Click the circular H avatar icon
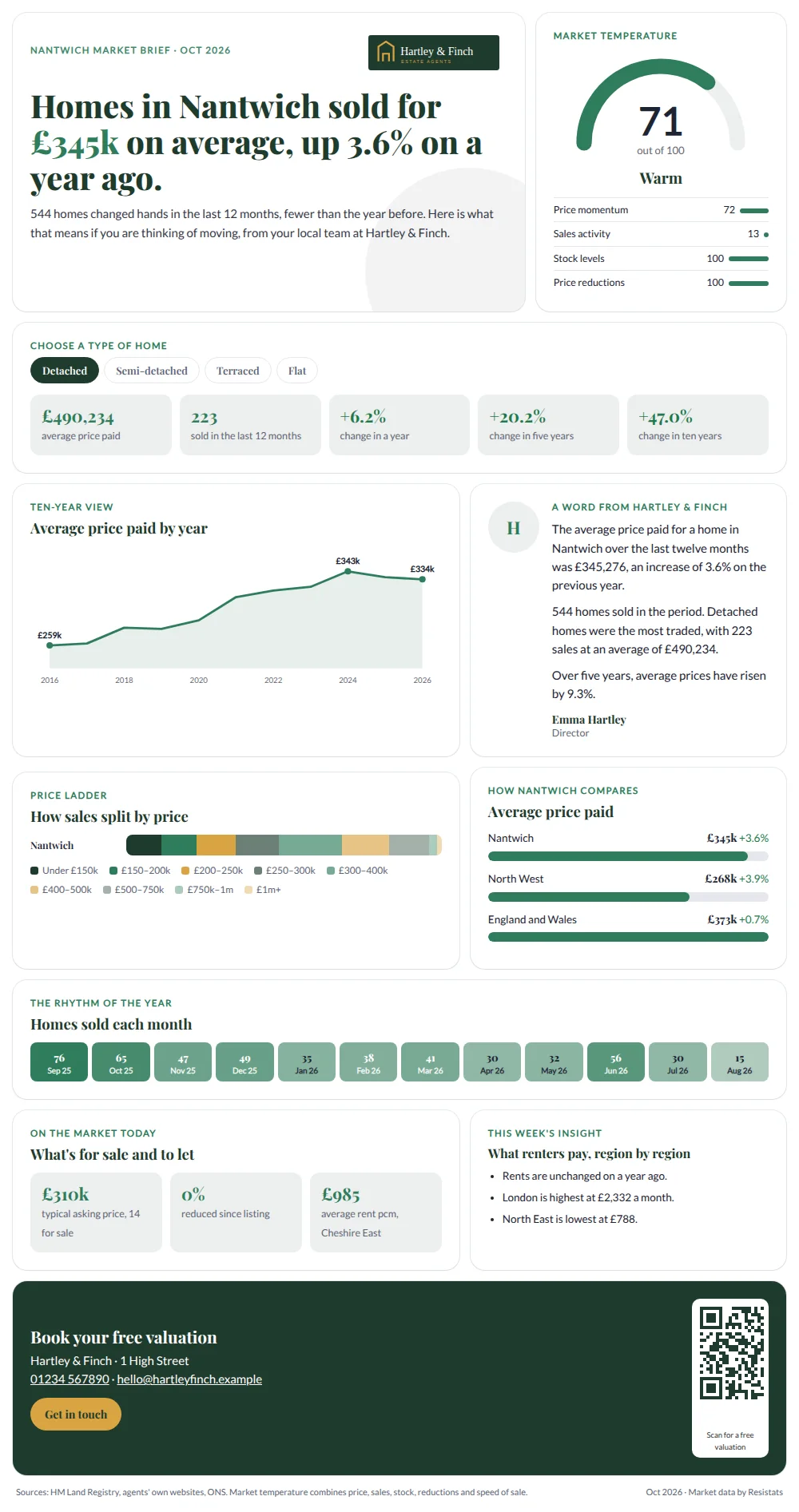799x1512 pixels. point(514,527)
